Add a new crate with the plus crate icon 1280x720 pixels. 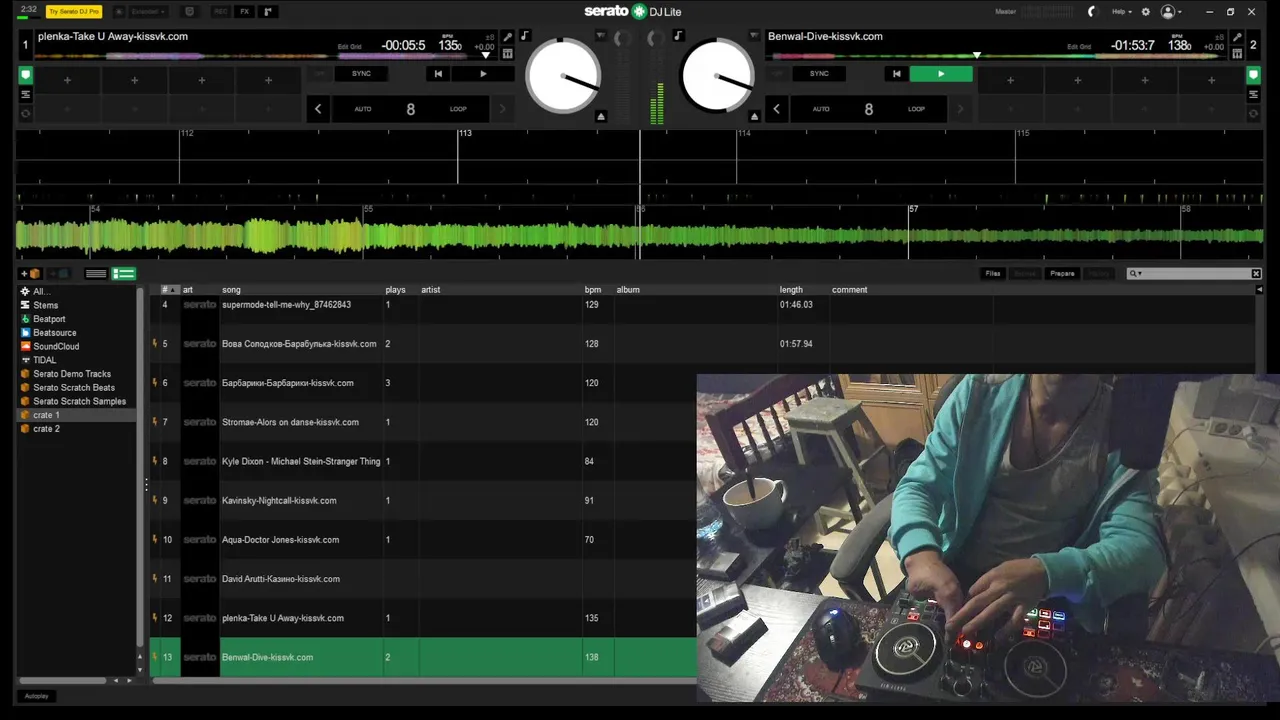click(x=31, y=273)
